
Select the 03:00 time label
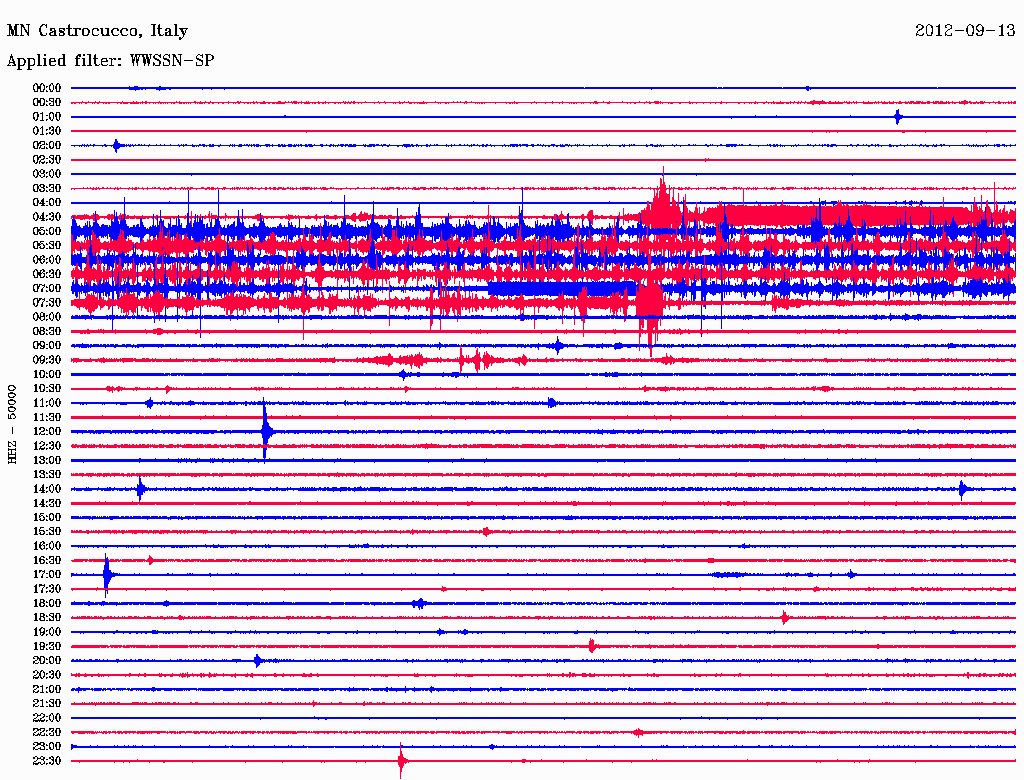click(47, 174)
